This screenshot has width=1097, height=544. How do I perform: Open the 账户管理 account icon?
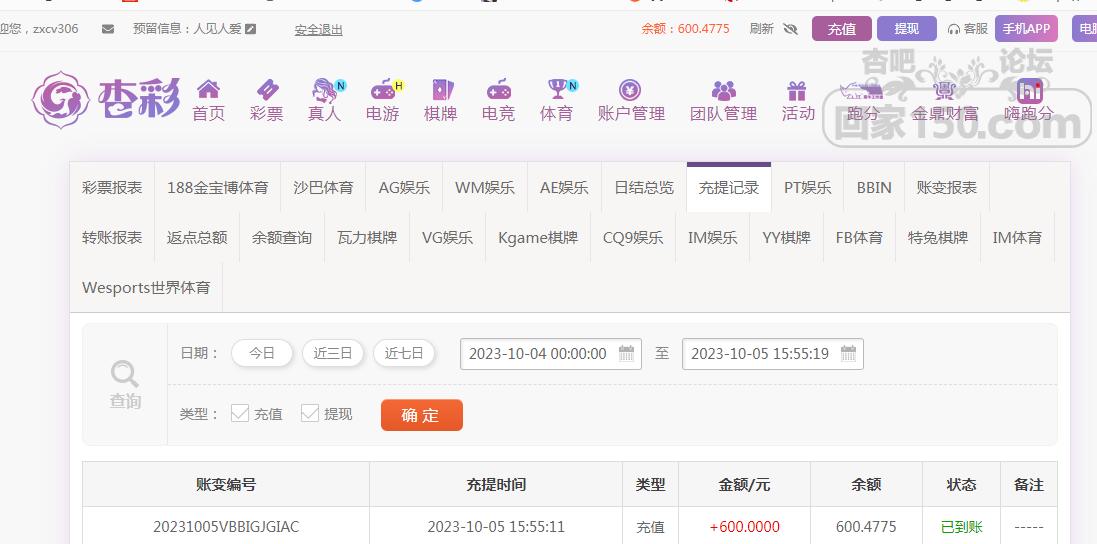point(630,90)
